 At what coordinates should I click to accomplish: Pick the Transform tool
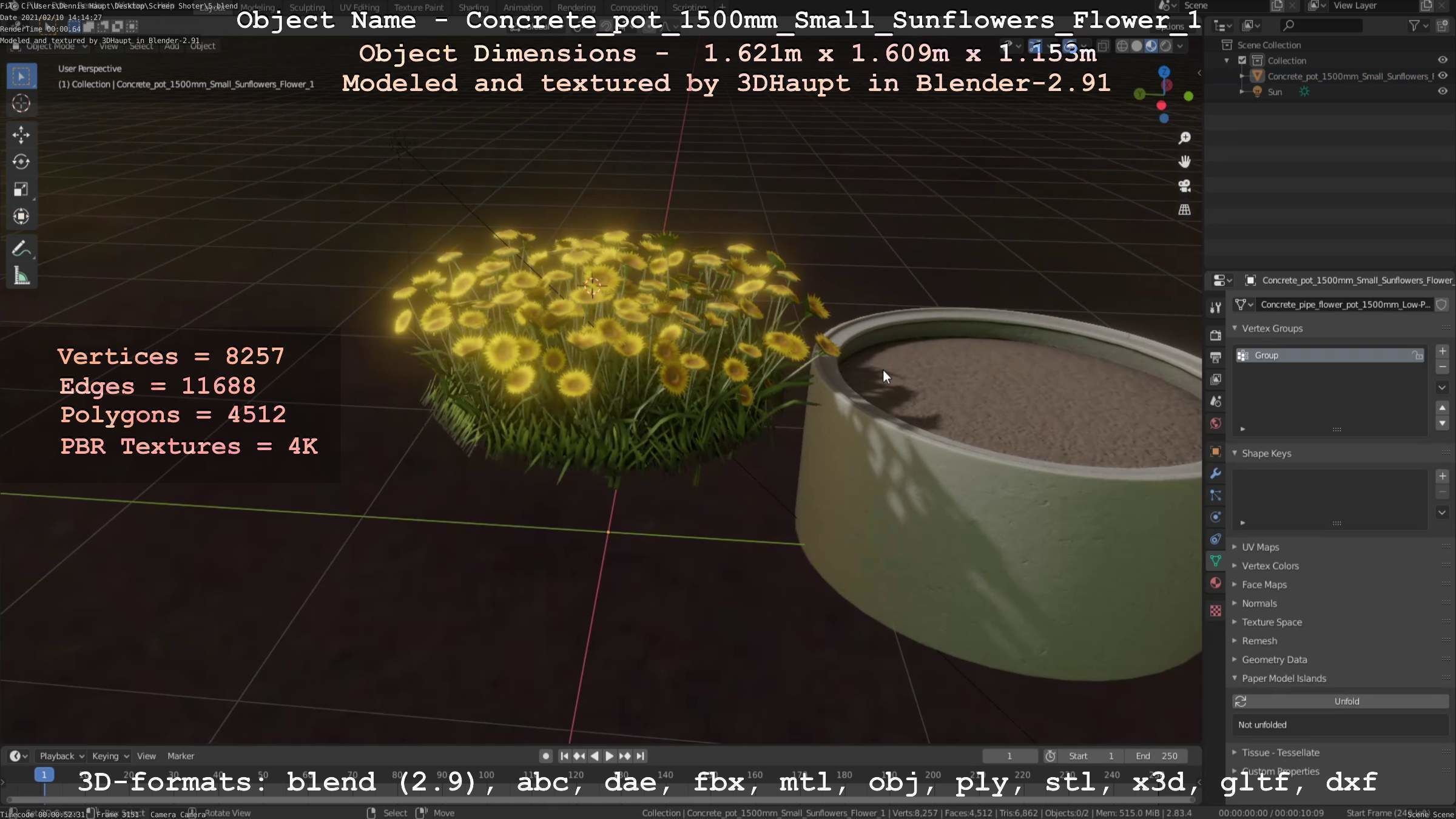[21, 217]
